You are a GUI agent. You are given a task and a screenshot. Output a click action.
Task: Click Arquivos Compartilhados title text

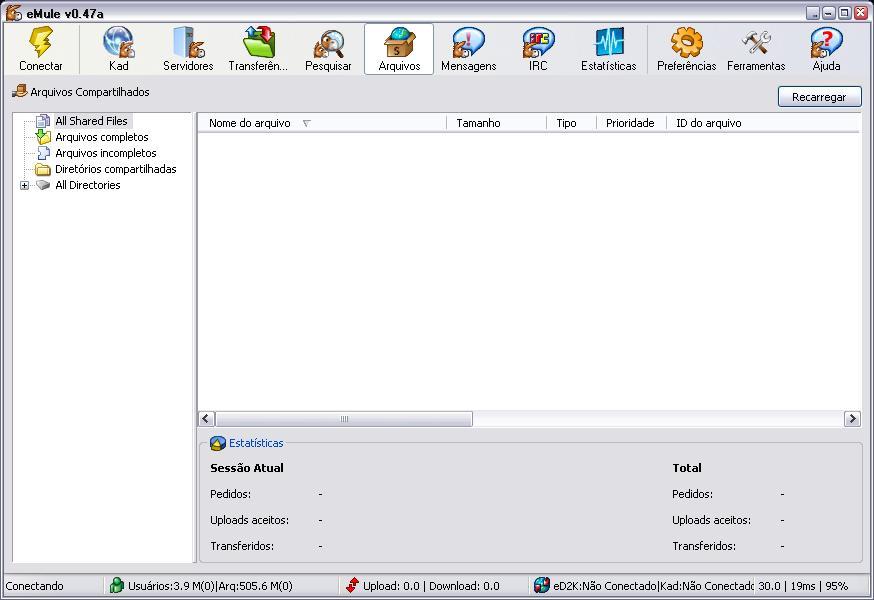point(90,92)
